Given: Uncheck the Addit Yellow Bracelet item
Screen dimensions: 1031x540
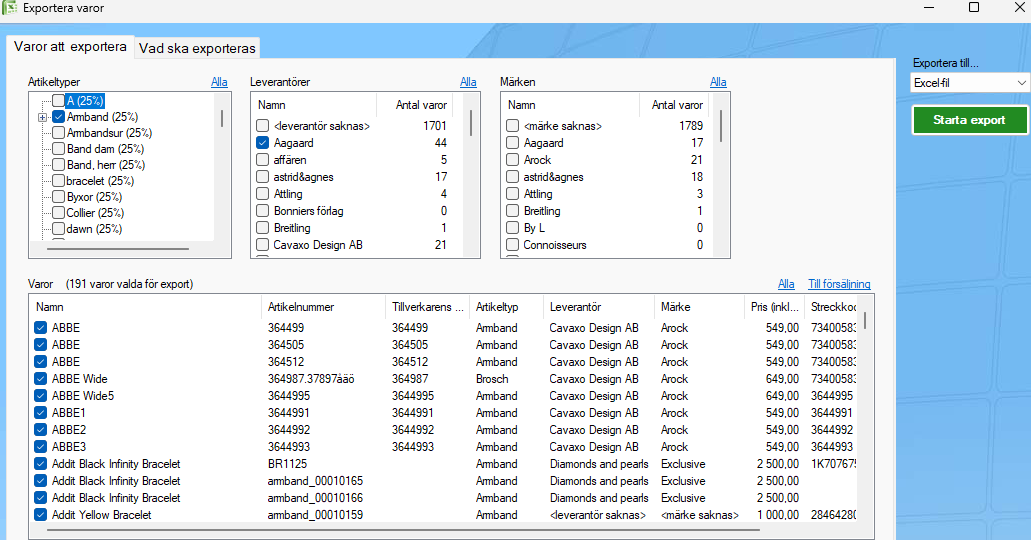Looking at the screenshot, I should pyautogui.click(x=40, y=515).
